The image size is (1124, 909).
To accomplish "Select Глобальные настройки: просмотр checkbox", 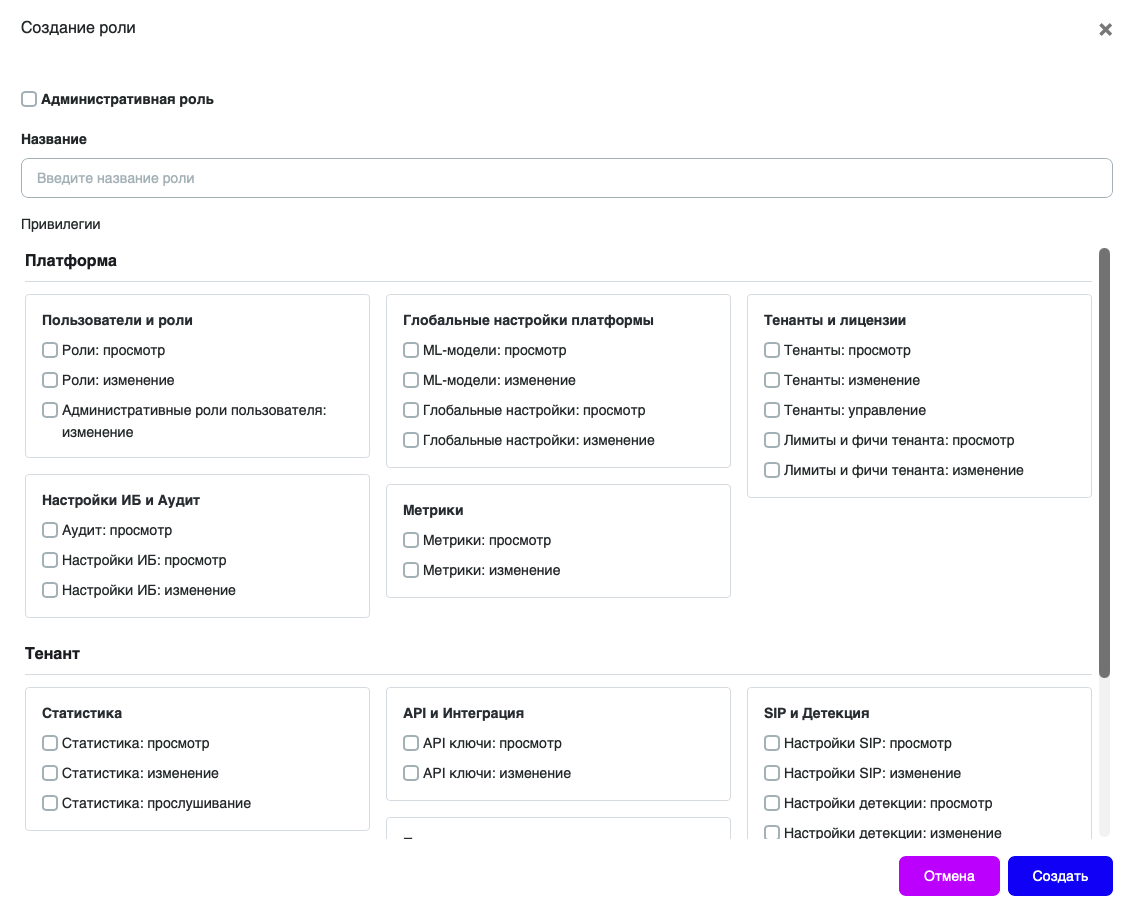I will pos(411,410).
